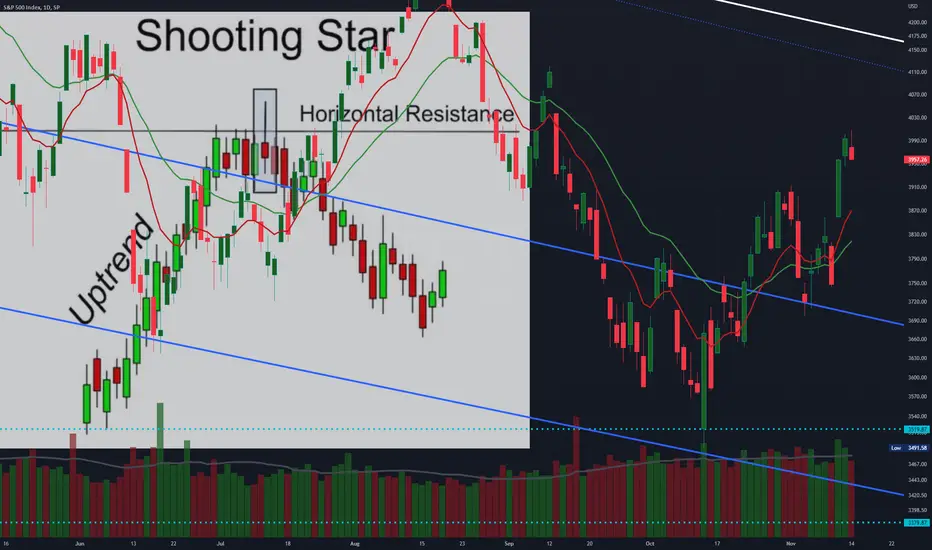The image size is (932, 550).
Task: Select the 3519.87 cyan price level label
Action: coord(916,429)
